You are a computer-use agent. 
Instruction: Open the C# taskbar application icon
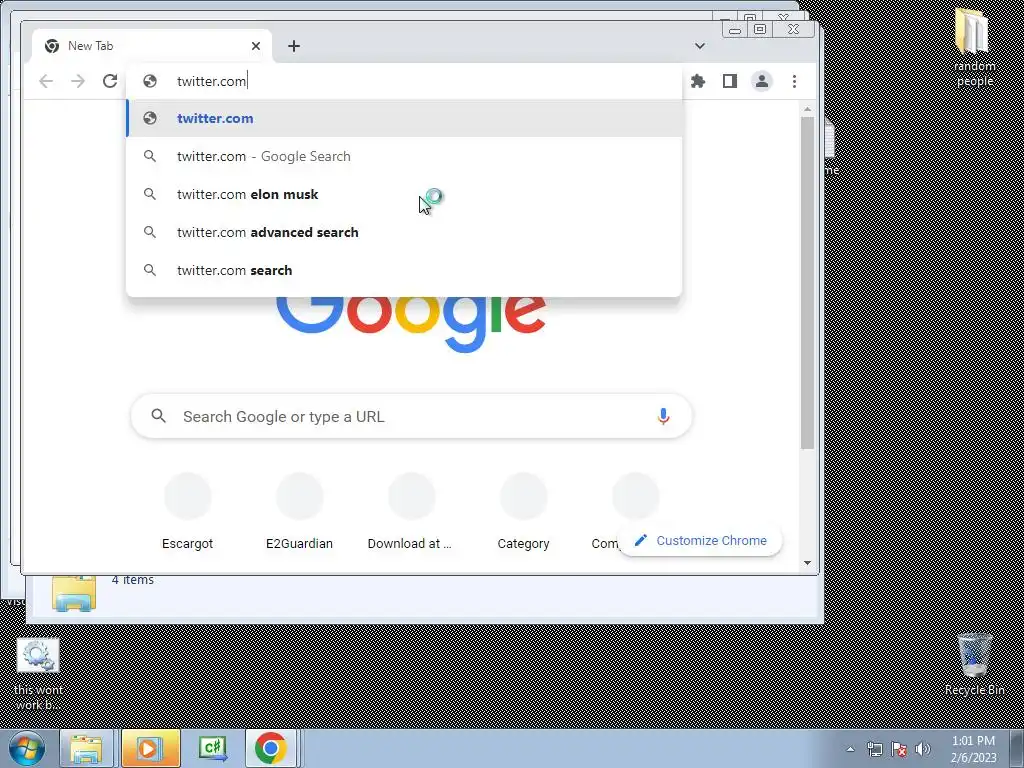pos(214,748)
